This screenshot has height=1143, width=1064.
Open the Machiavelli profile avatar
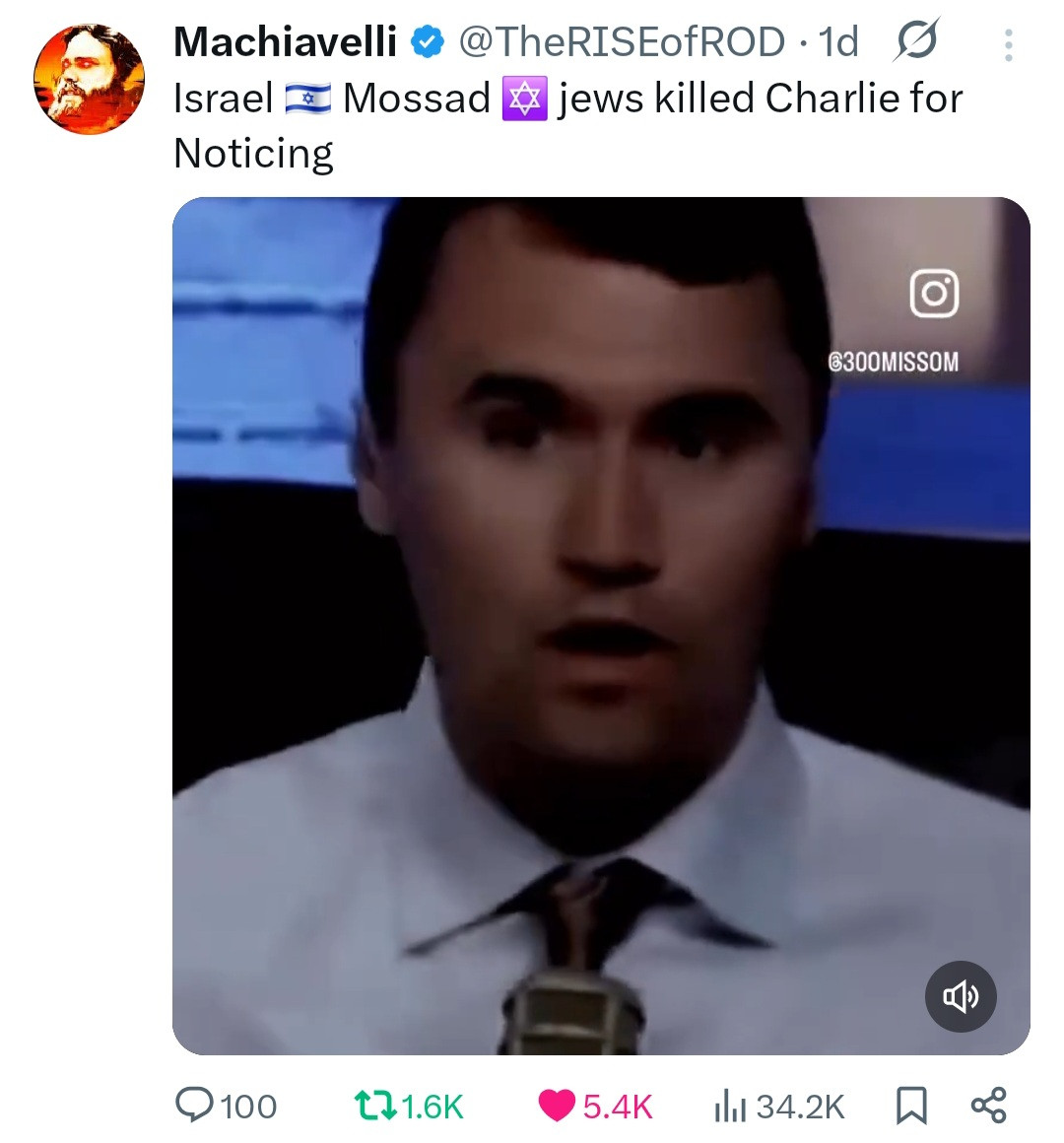(x=89, y=79)
